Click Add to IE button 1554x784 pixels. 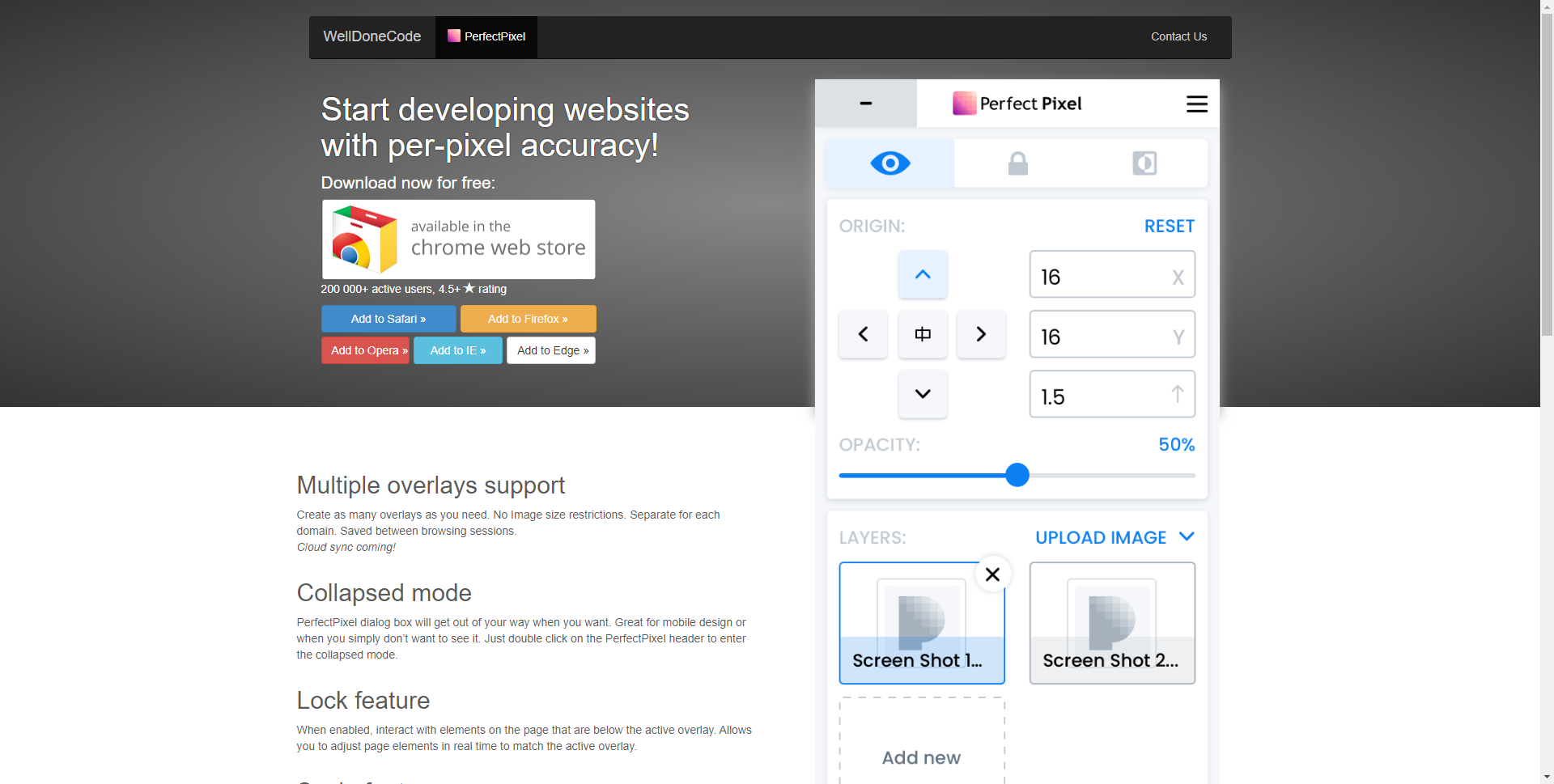(458, 350)
